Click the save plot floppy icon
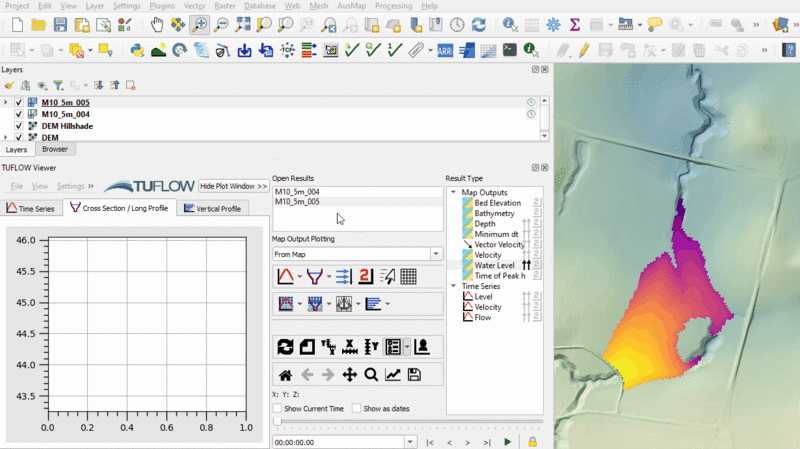 414,375
